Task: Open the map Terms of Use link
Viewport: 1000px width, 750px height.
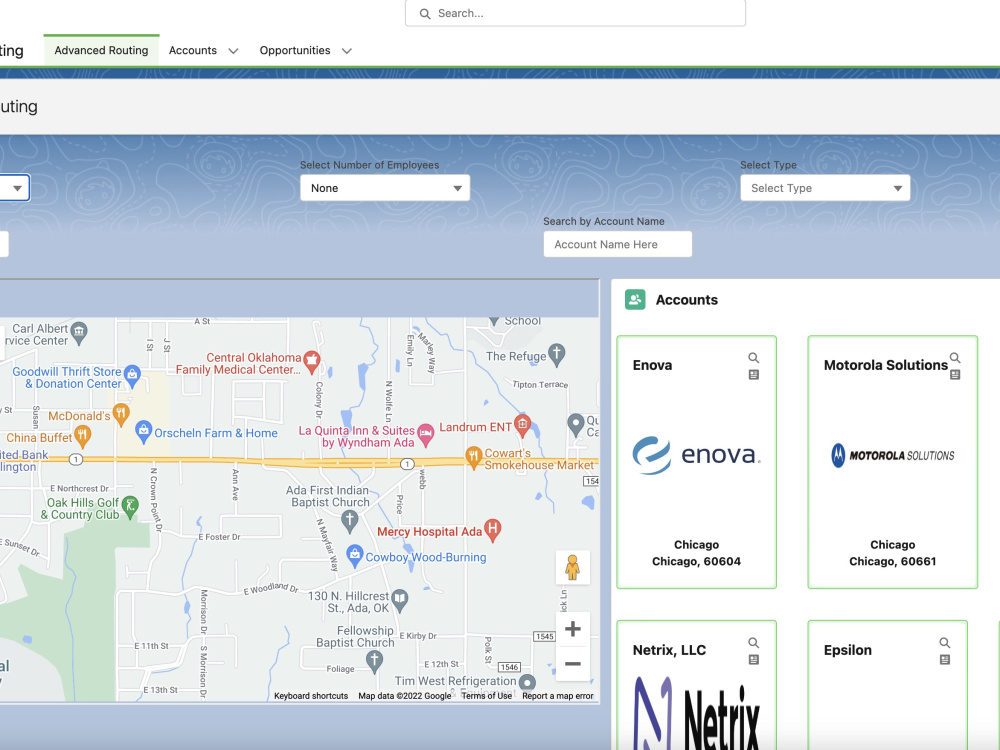Action: click(487, 696)
